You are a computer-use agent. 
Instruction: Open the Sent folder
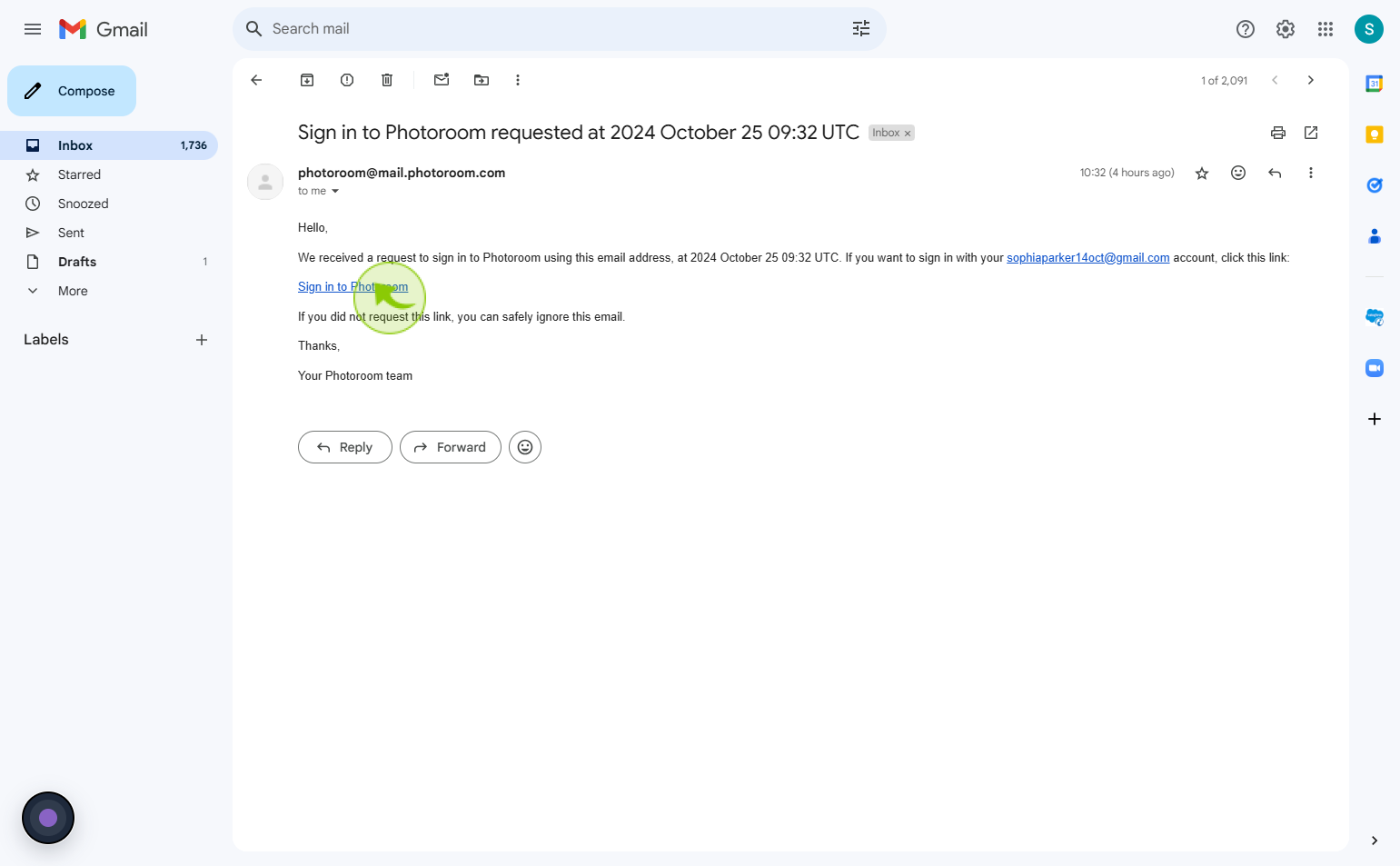71,233
